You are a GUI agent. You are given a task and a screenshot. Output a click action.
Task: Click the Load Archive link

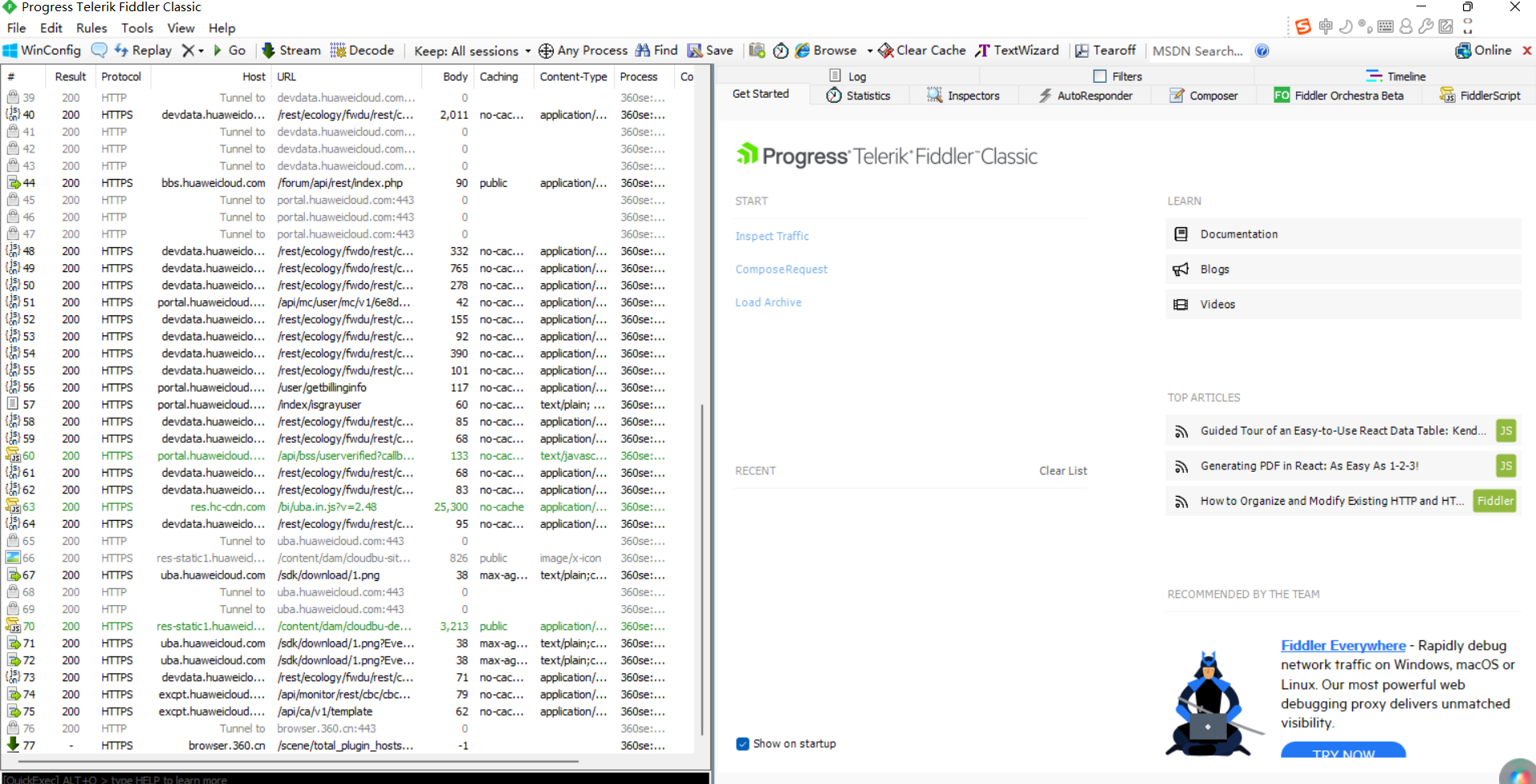point(768,303)
